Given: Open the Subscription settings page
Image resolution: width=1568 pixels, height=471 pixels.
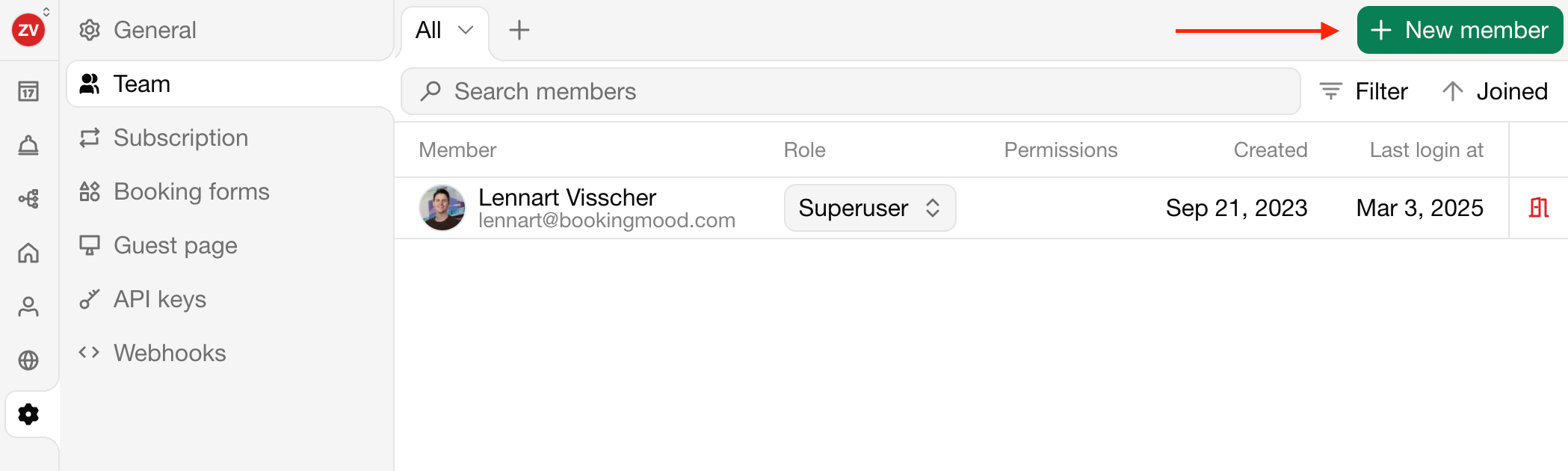Looking at the screenshot, I should coord(180,138).
